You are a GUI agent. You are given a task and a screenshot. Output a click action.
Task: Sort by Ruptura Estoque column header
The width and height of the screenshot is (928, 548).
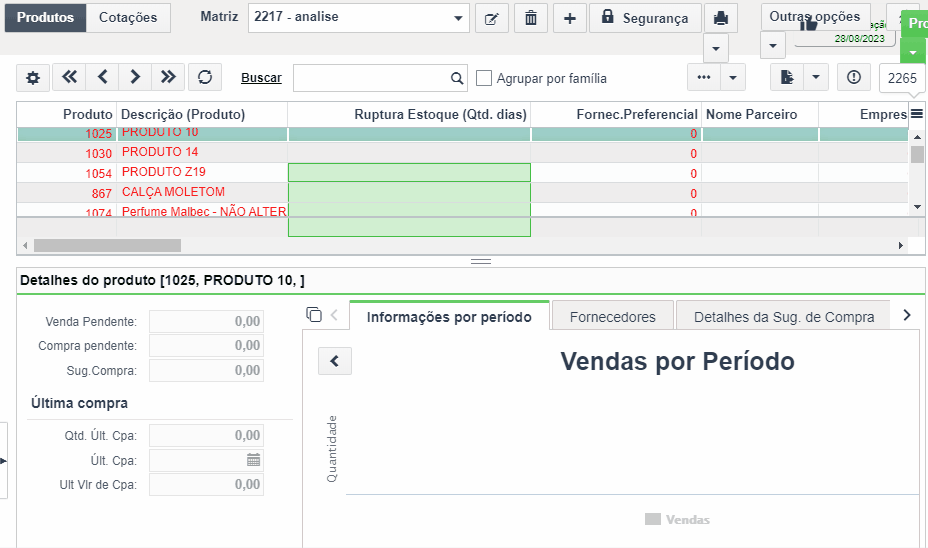(x=409, y=114)
